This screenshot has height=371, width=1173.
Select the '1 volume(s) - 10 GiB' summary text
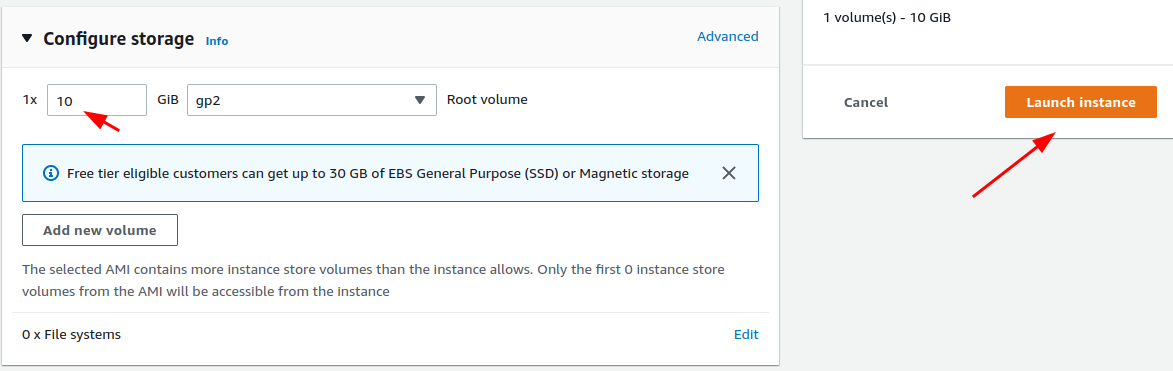886,17
